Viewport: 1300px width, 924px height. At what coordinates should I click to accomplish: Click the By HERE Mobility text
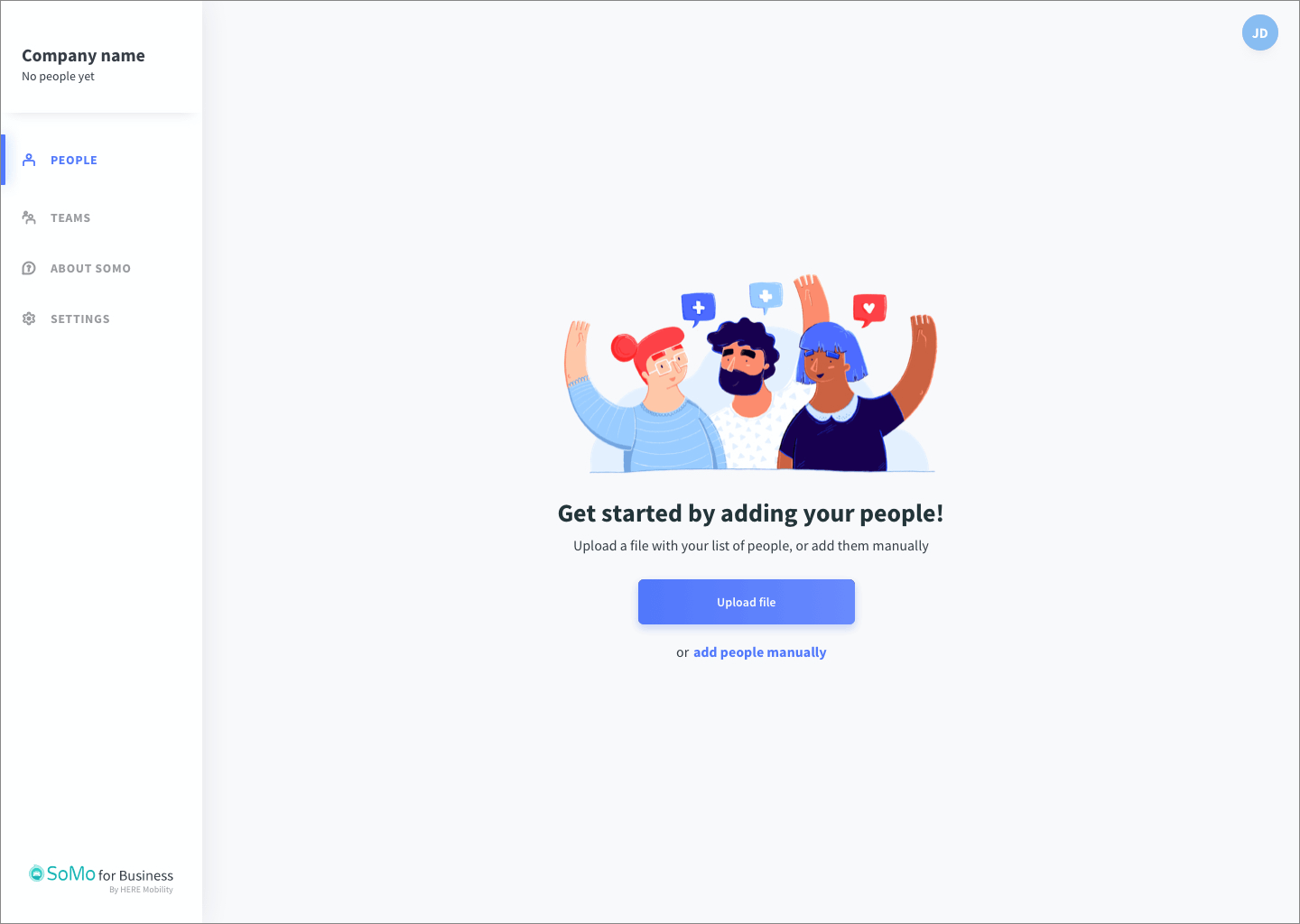coord(141,890)
